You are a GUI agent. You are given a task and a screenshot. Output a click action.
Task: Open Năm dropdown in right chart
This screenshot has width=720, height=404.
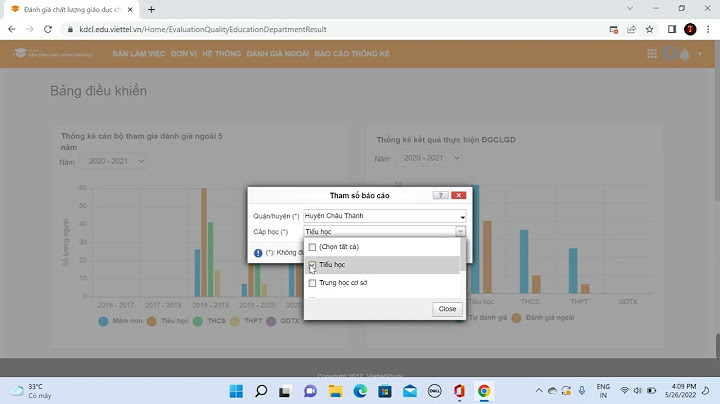click(x=428, y=158)
